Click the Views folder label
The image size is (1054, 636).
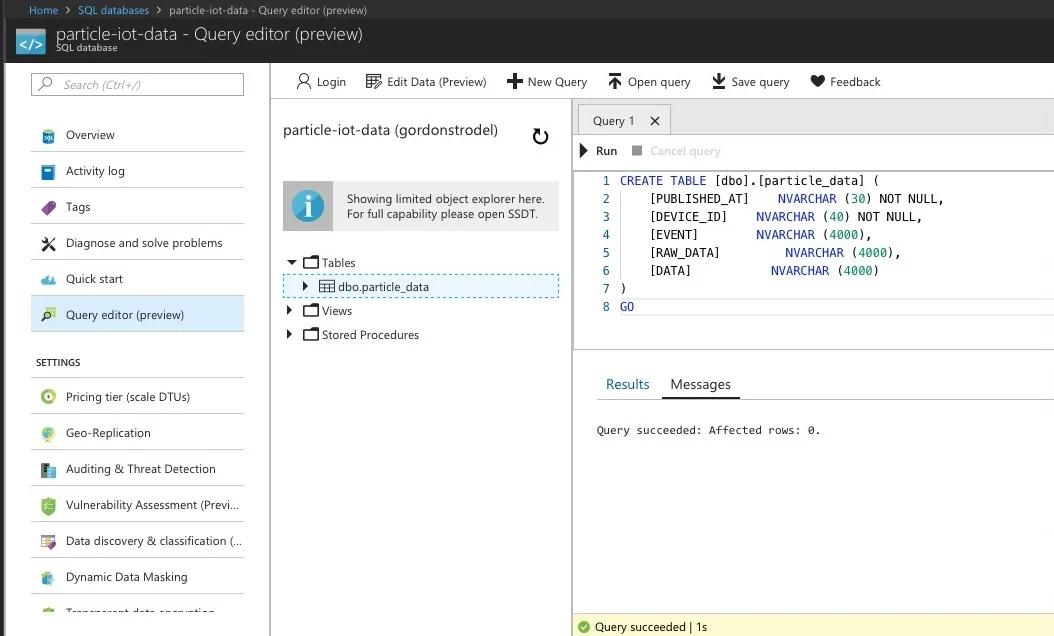coord(337,311)
